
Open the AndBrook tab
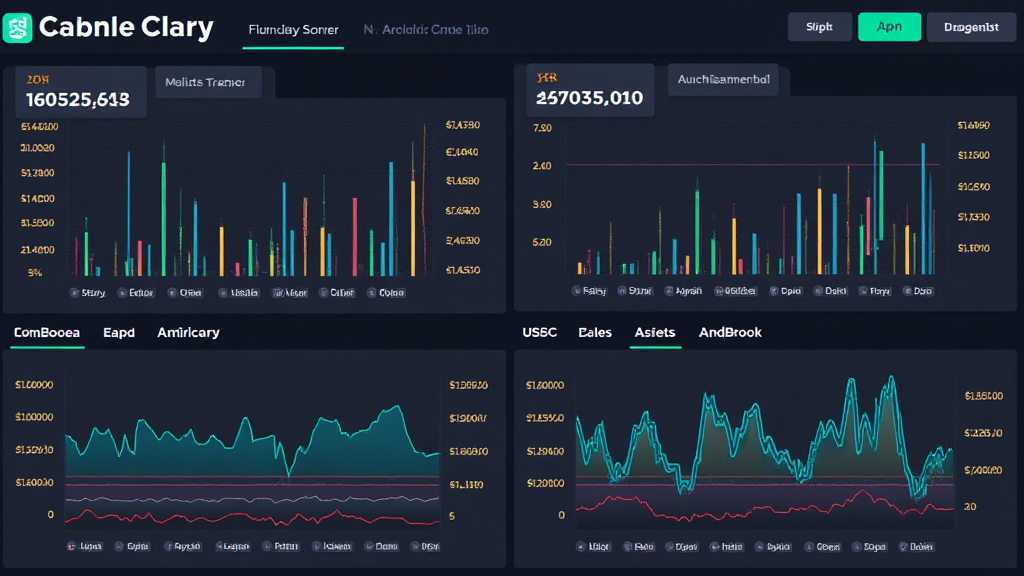tap(730, 332)
